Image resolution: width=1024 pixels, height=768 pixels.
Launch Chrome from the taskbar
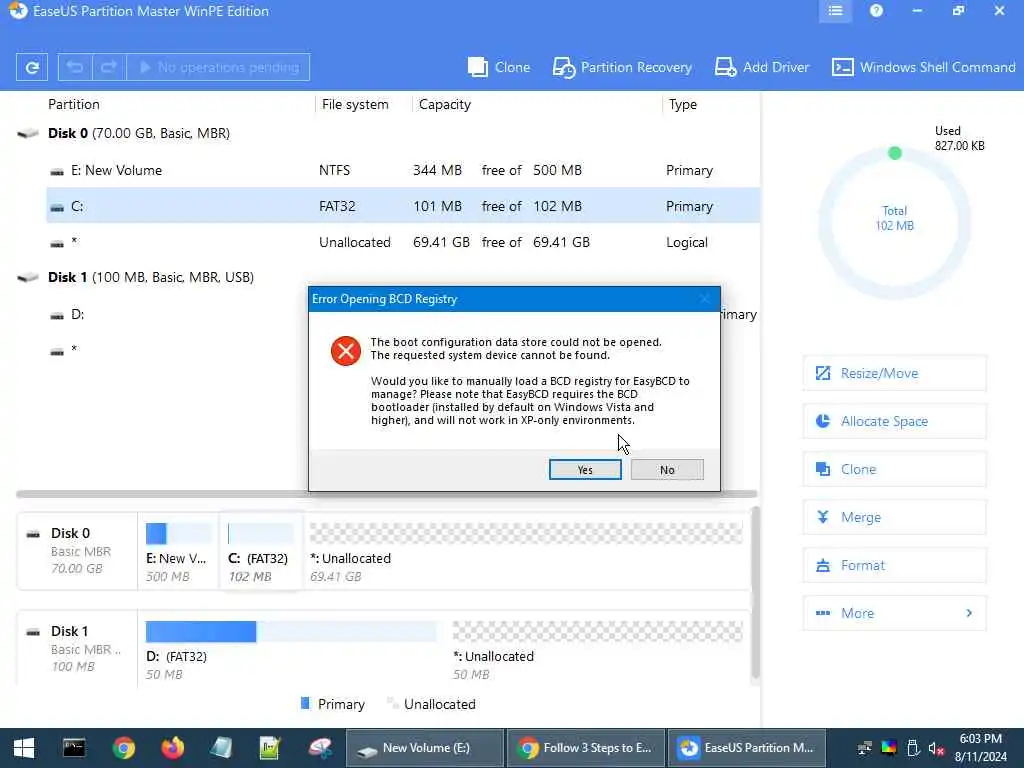[x=123, y=748]
